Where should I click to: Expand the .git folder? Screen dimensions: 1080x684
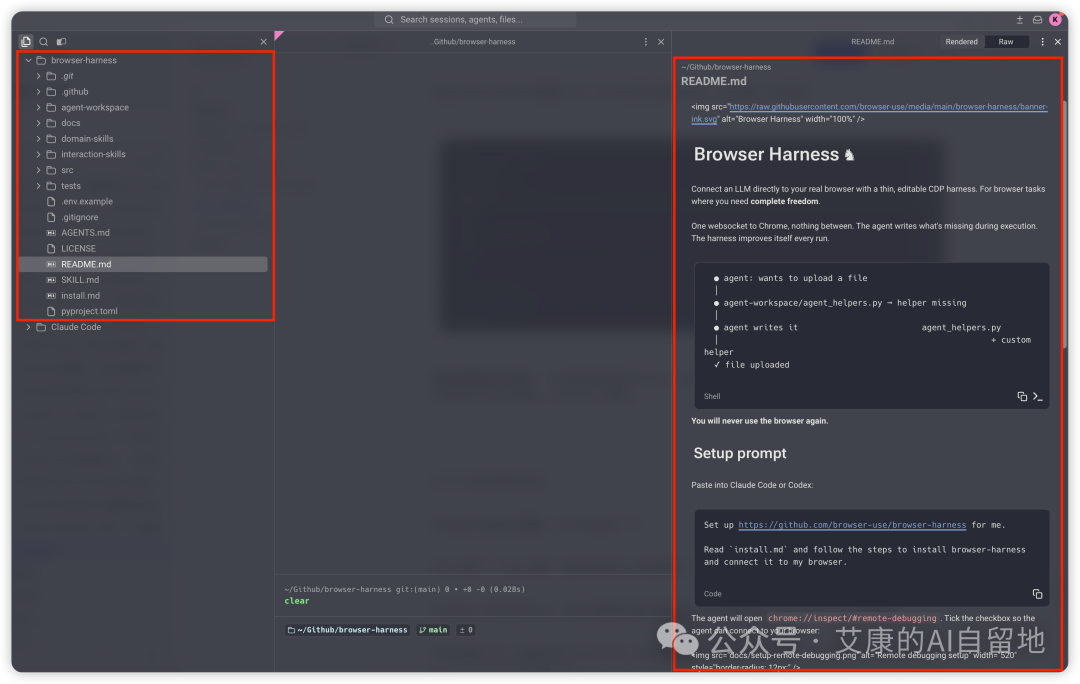pos(39,76)
